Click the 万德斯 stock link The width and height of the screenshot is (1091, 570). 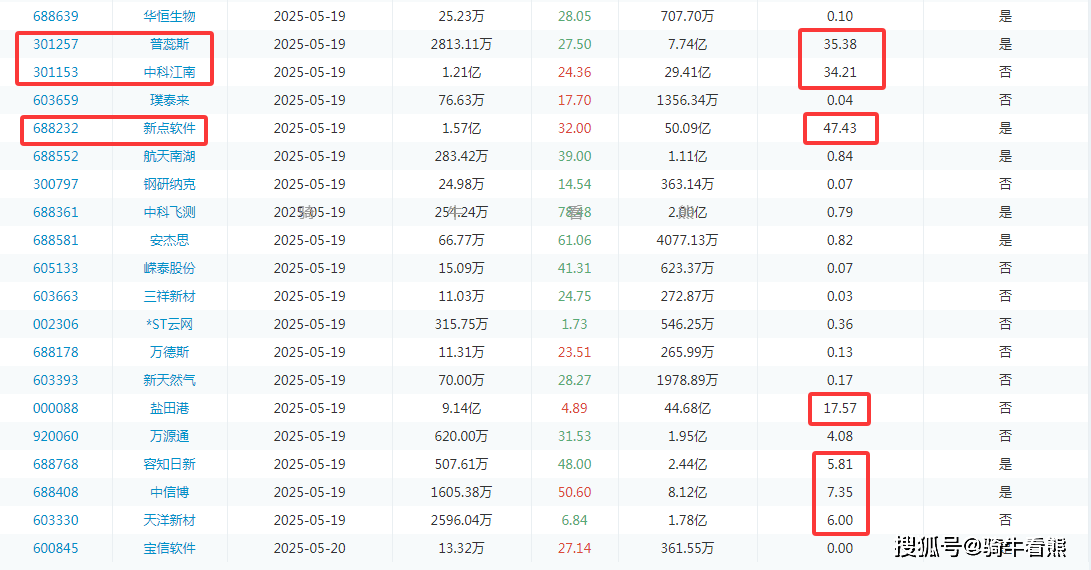tap(169, 352)
